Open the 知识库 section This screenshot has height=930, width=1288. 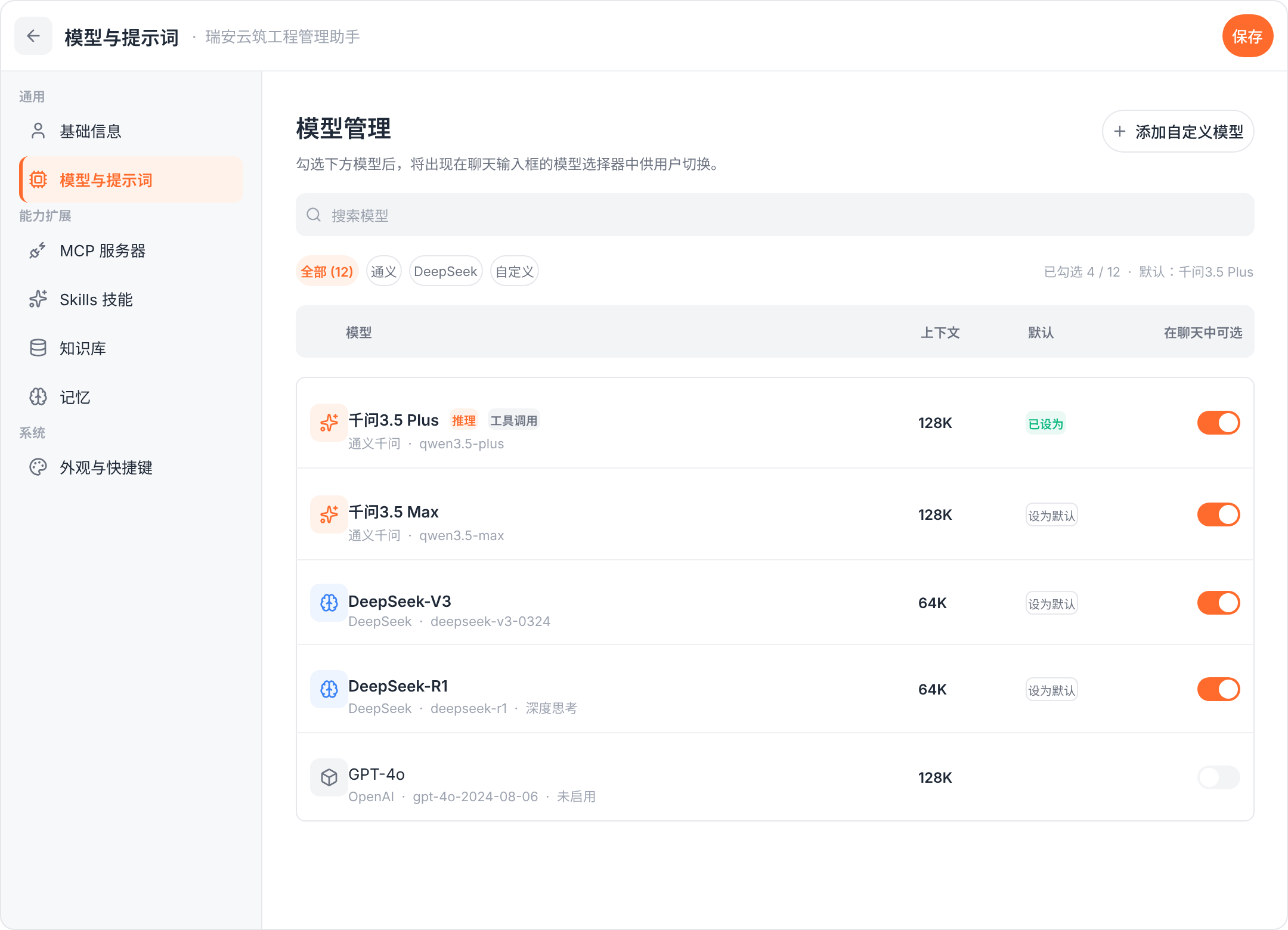click(131, 348)
